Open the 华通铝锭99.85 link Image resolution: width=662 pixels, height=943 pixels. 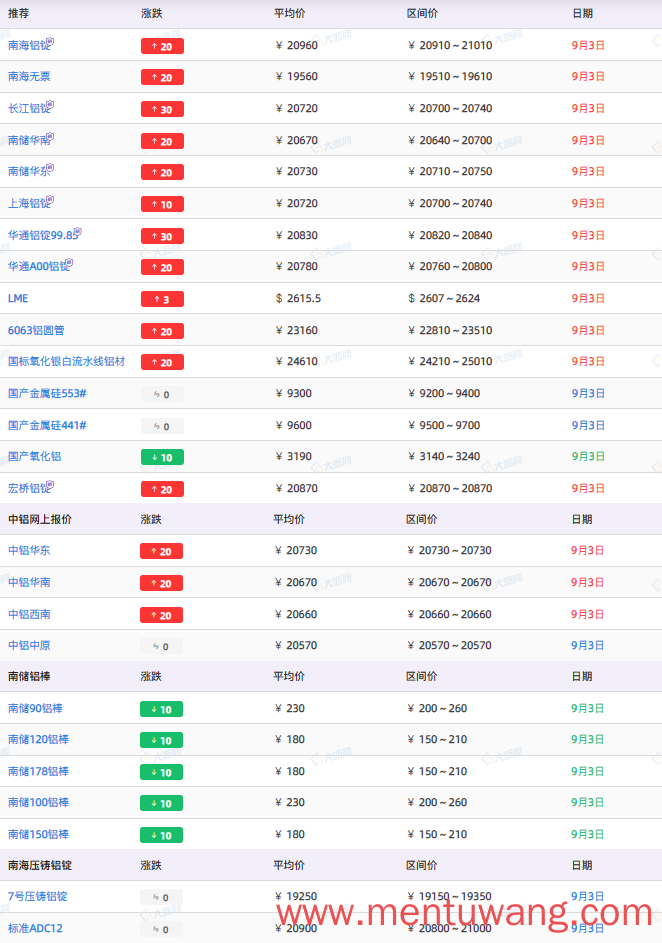pyautogui.click(x=43, y=235)
